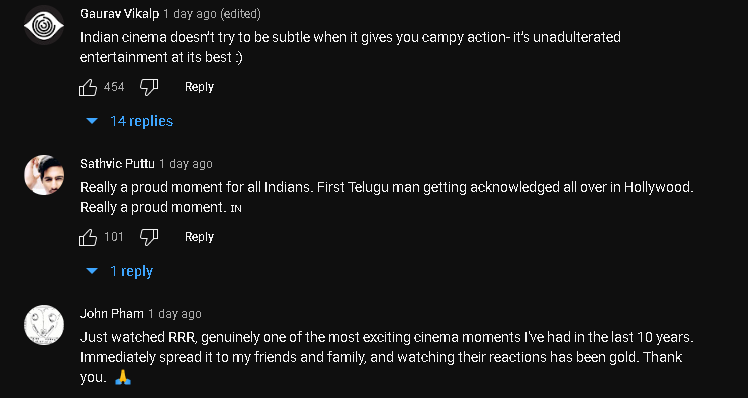Image resolution: width=748 pixels, height=398 pixels.
Task: Open Sathvic Puttu's channel name link
Action: 117,164
